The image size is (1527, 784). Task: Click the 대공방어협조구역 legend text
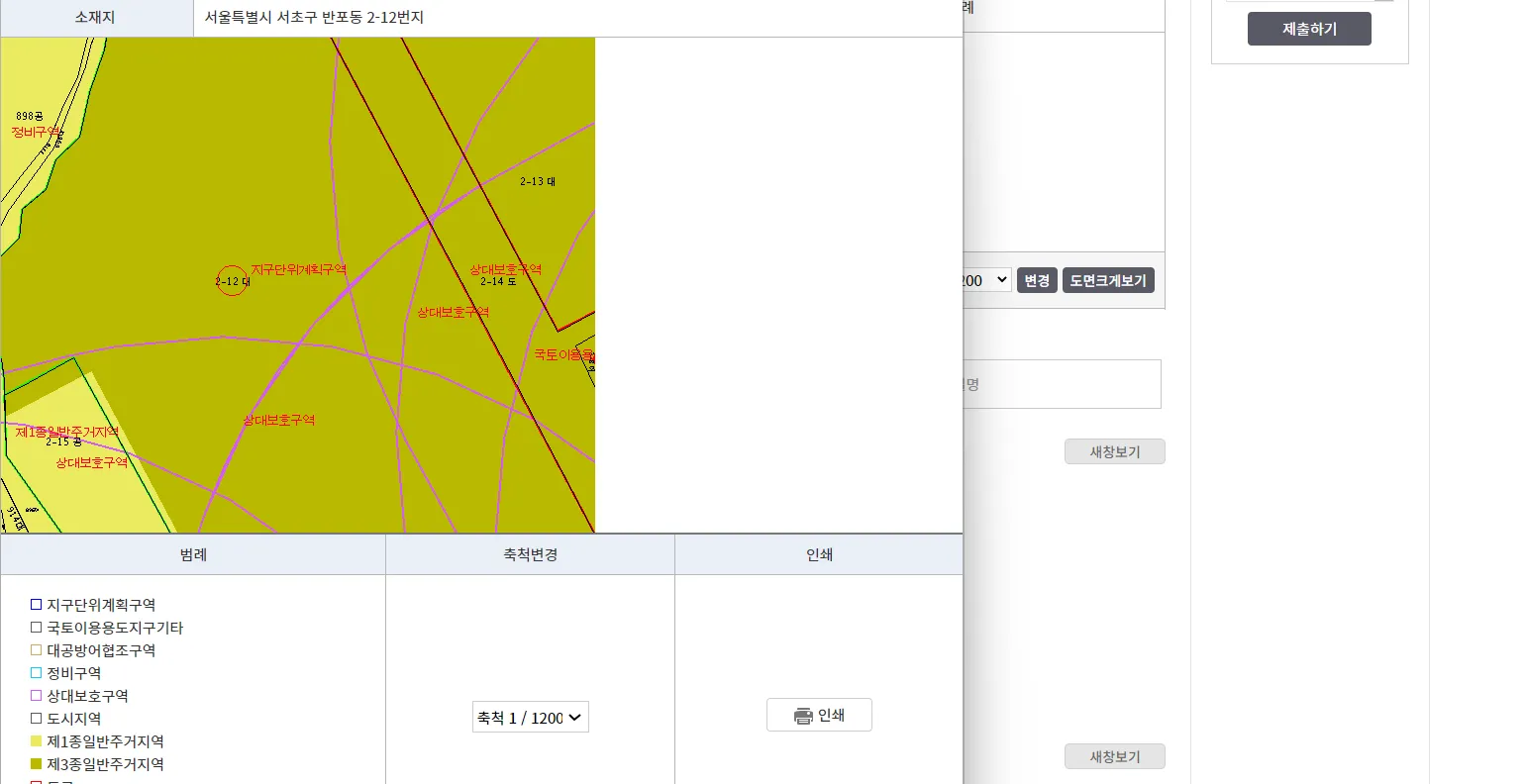101,650
